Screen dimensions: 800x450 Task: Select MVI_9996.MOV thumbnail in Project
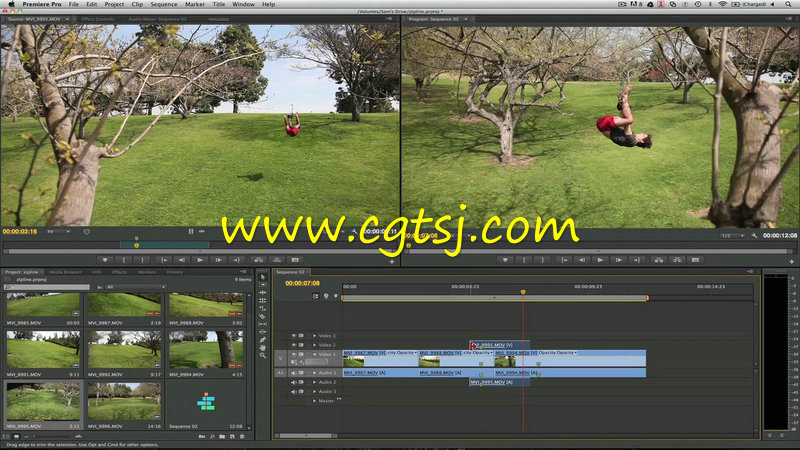pyautogui.click(x=124, y=403)
